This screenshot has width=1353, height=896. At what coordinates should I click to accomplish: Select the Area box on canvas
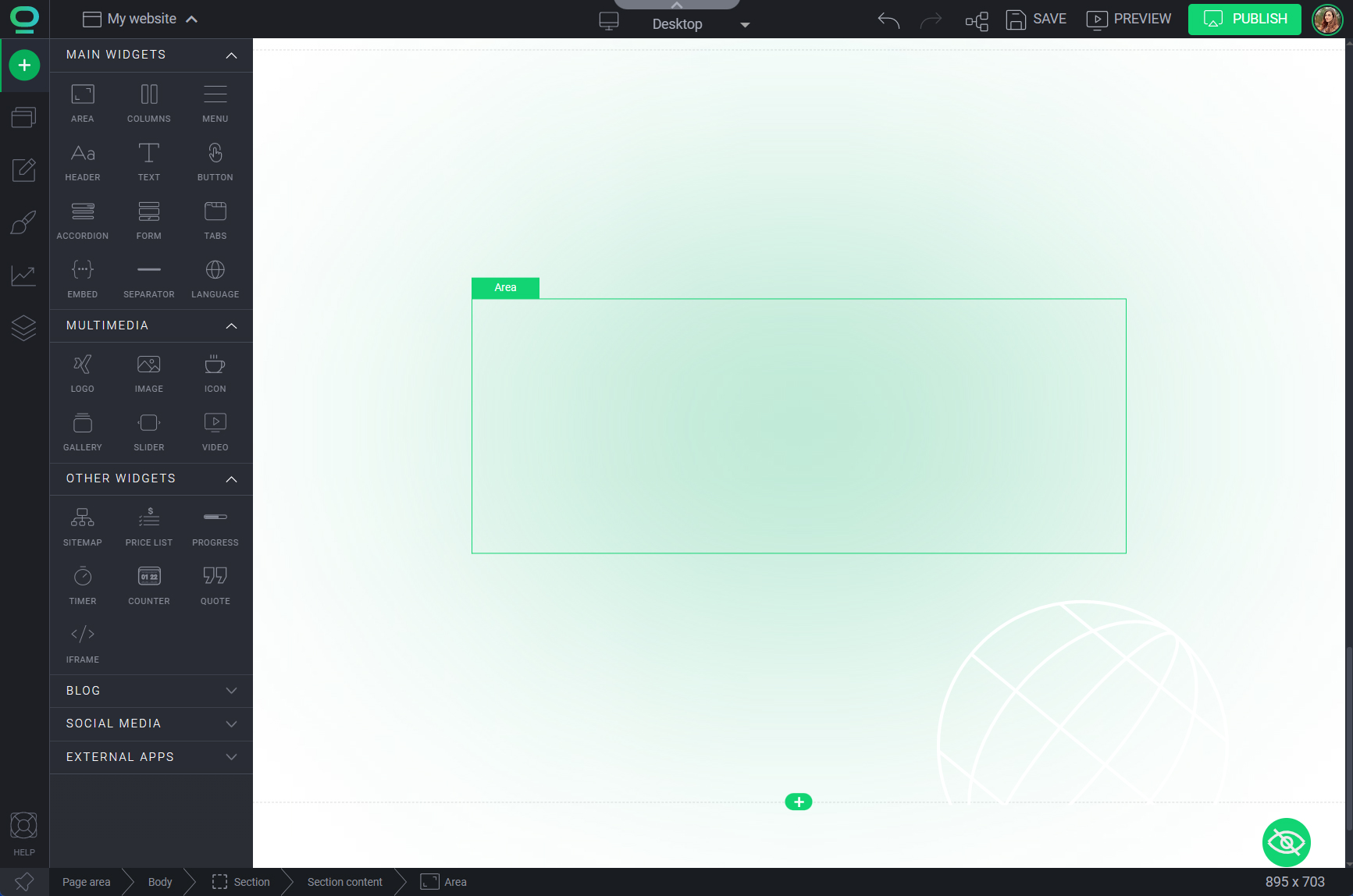click(x=799, y=426)
